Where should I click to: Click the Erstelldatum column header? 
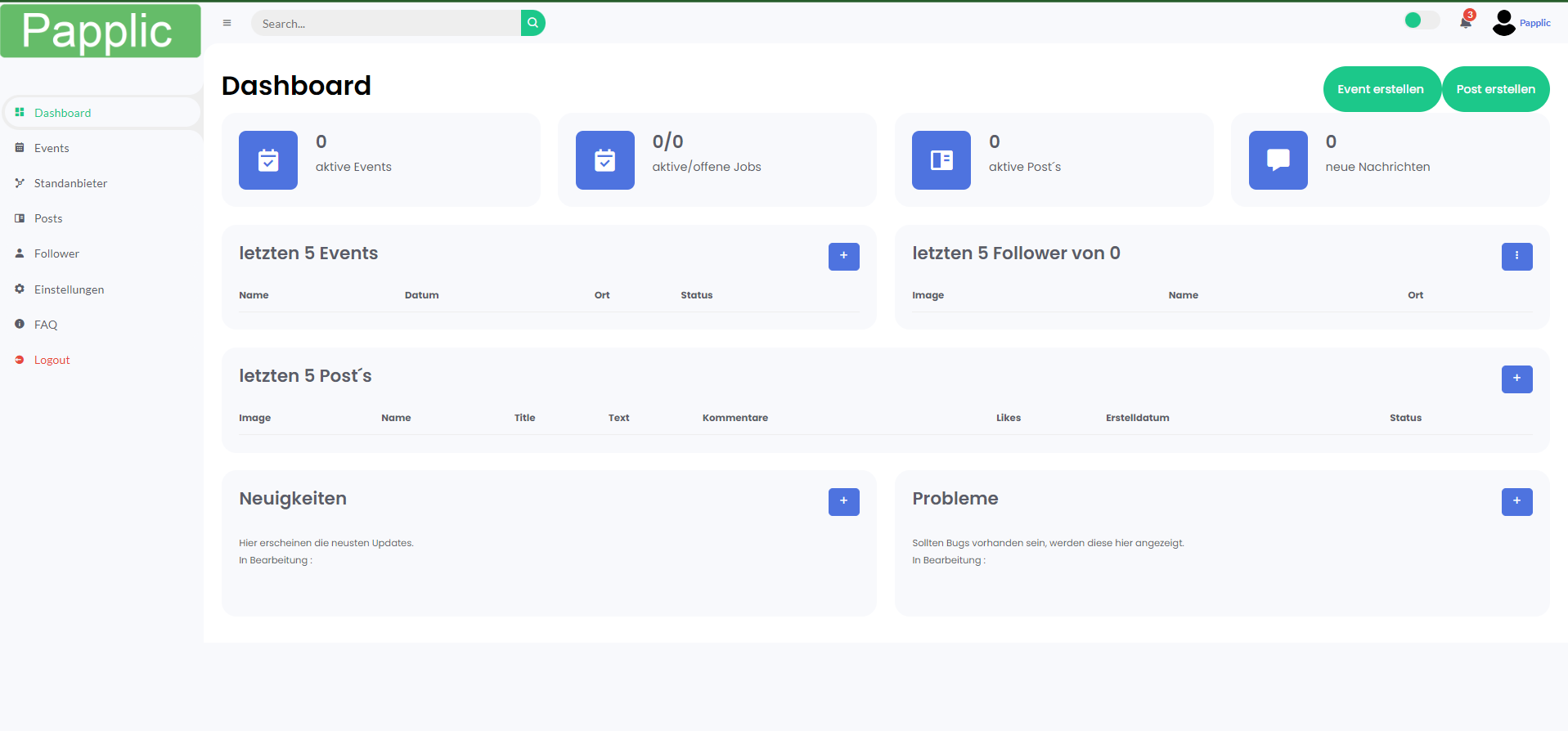[x=1138, y=418]
